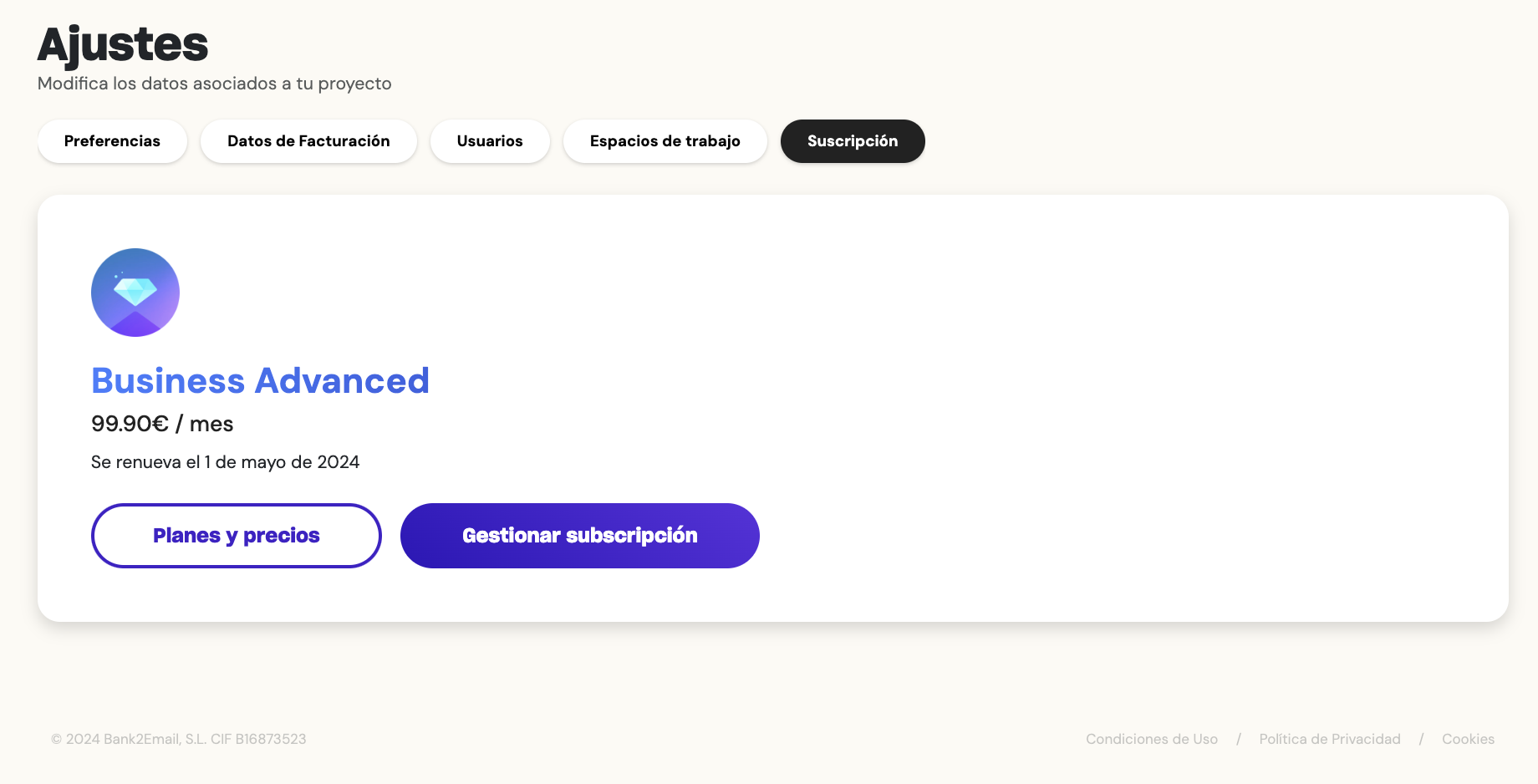The height and width of the screenshot is (784, 1538).
Task: Open the Condiciones de Uso link
Action: (1151, 739)
